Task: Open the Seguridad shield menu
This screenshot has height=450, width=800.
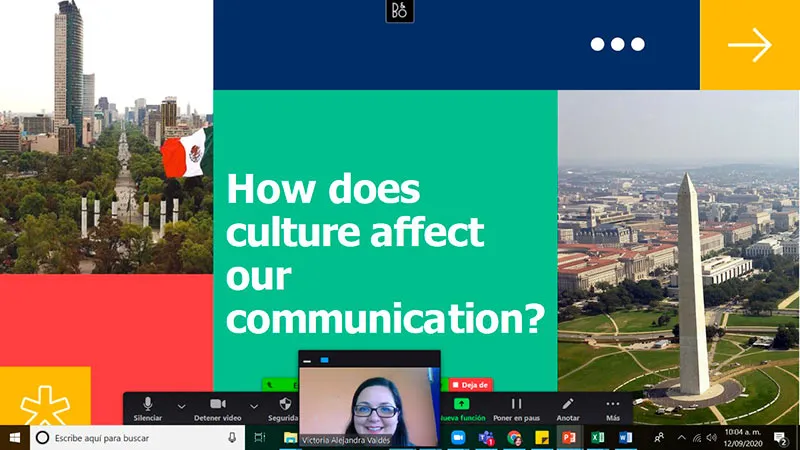Action: 284,408
